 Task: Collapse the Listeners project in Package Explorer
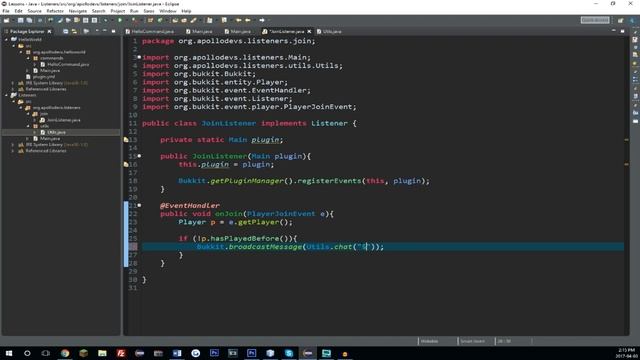pyautogui.click(x=7, y=95)
